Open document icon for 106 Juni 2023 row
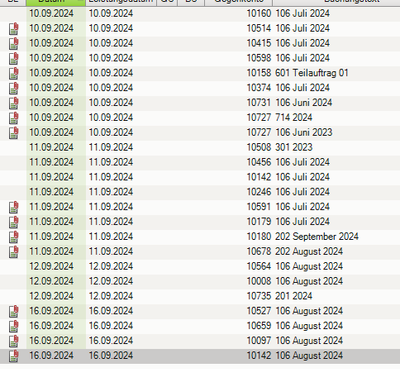 point(14,133)
